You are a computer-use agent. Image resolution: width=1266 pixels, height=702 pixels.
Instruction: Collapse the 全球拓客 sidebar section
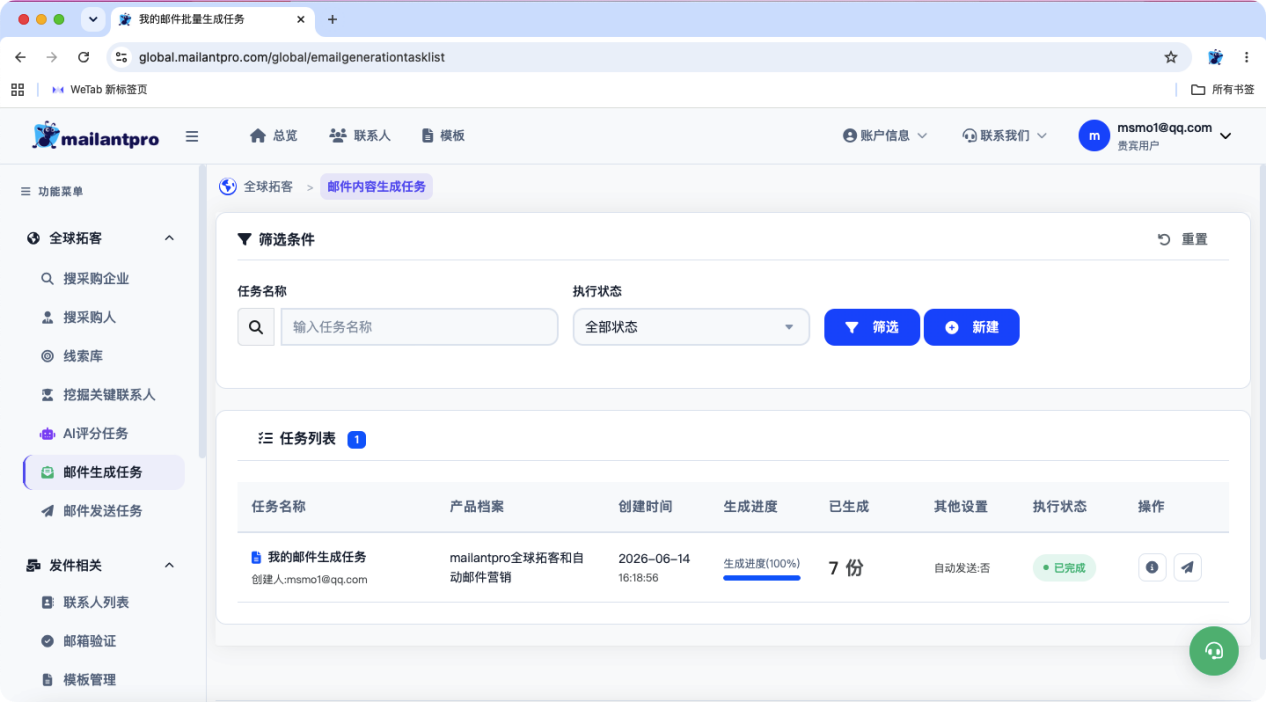169,238
